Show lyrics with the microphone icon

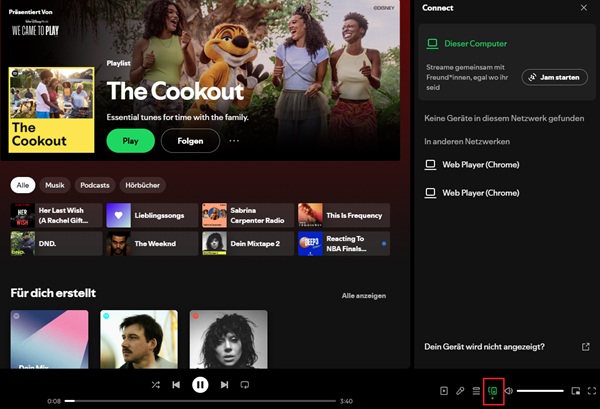pos(460,391)
